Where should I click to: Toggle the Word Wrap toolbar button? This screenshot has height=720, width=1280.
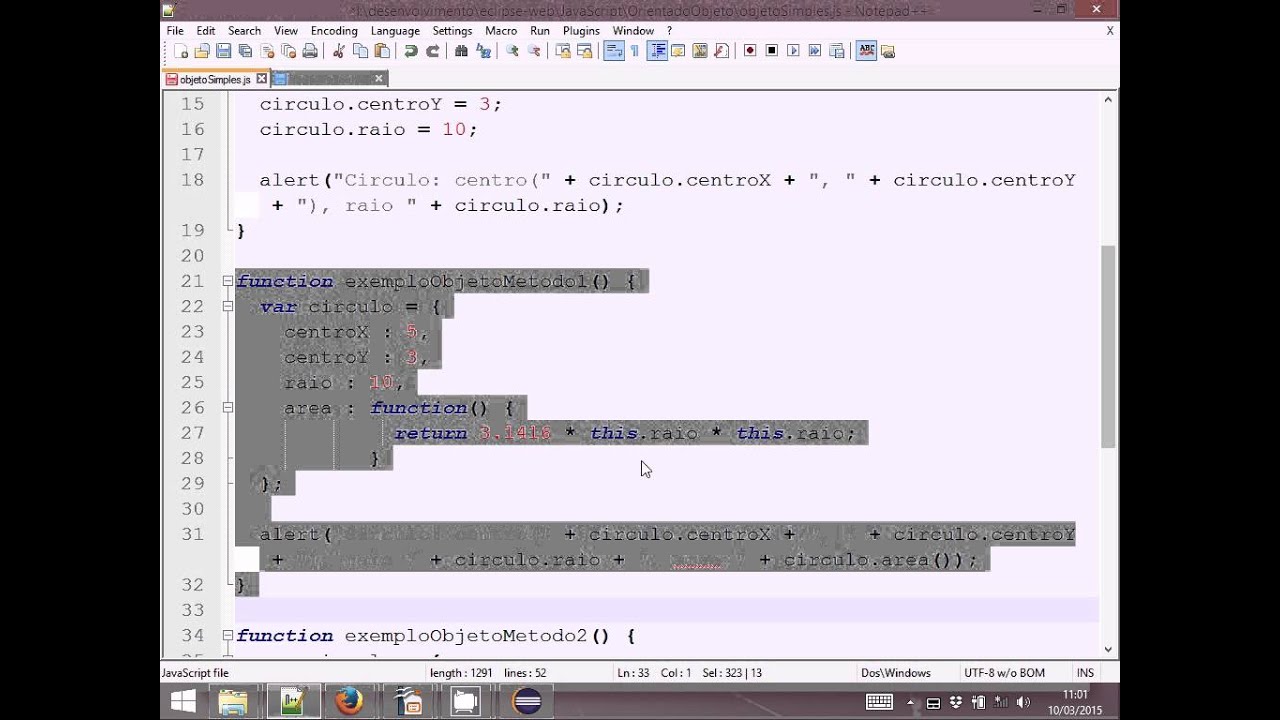point(615,51)
